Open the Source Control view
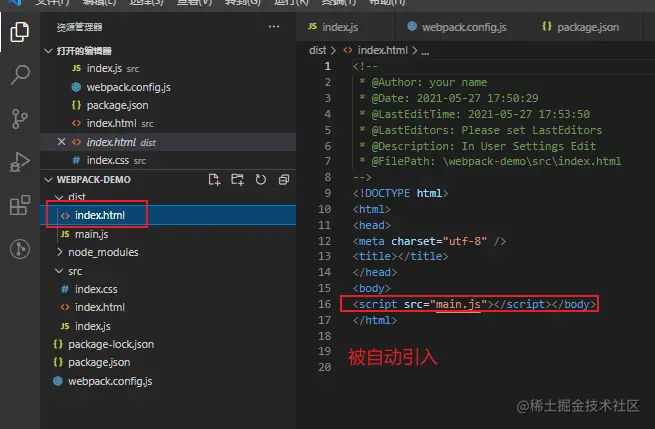This screenshot has width=655, height=429. [20, 119]
